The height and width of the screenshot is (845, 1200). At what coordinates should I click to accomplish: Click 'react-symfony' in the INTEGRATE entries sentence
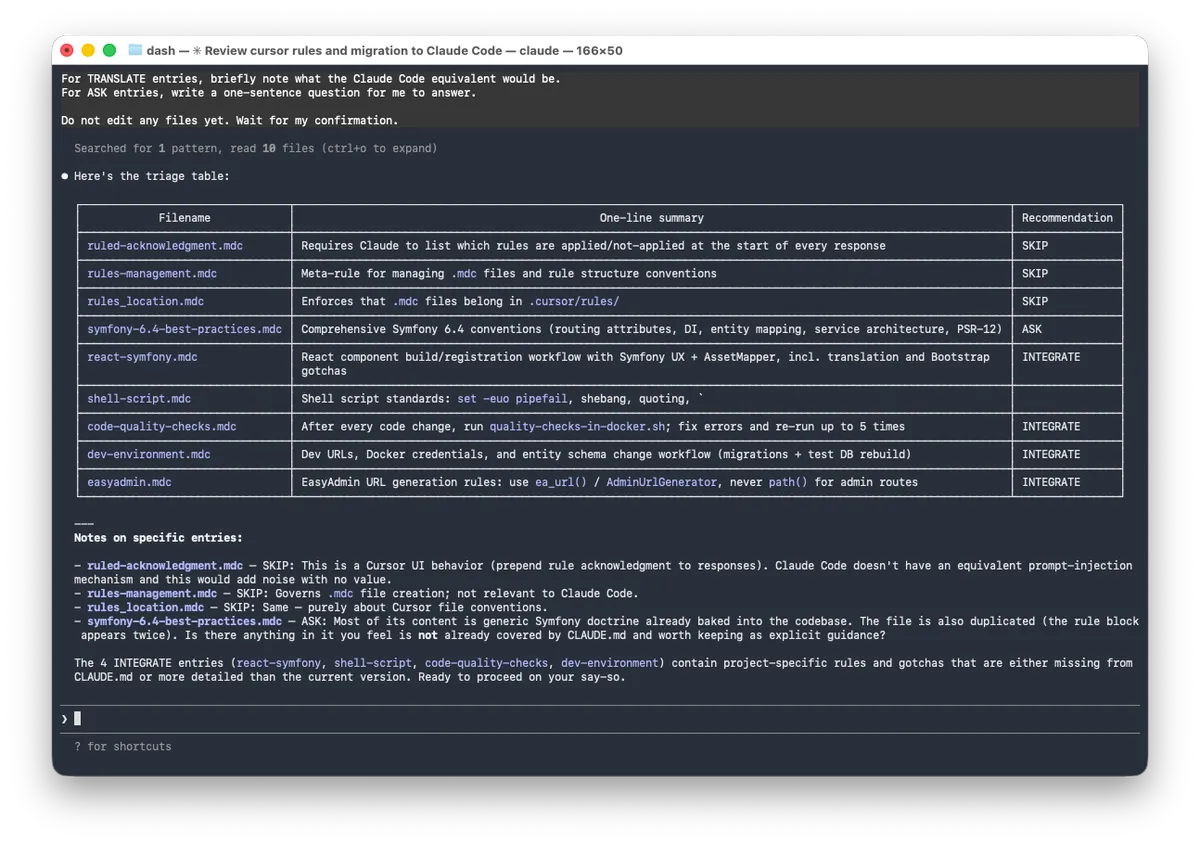pyautogui.click(x=279, y=663)
